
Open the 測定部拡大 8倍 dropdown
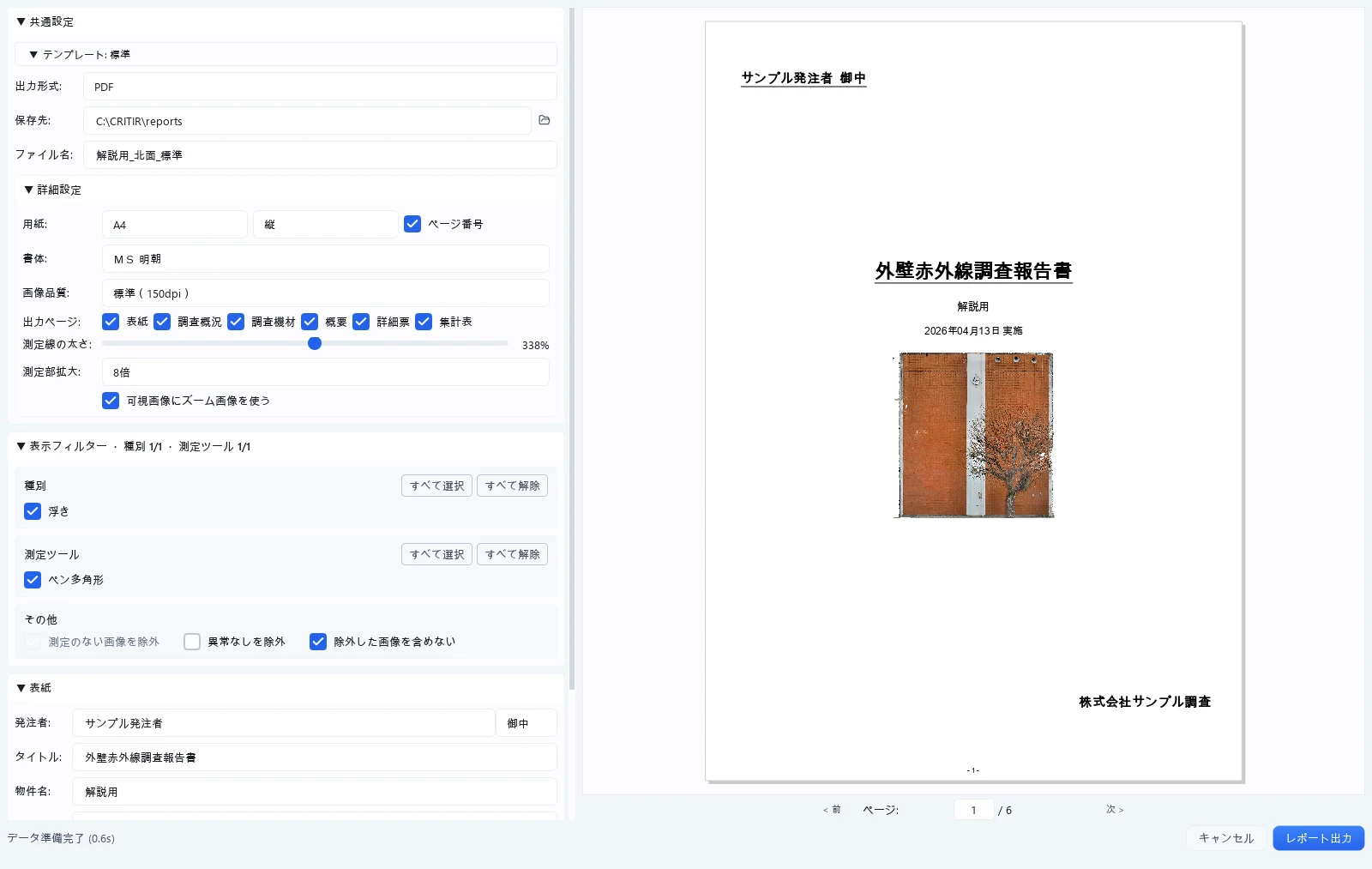pyautogui.click(x=326, y=372)
